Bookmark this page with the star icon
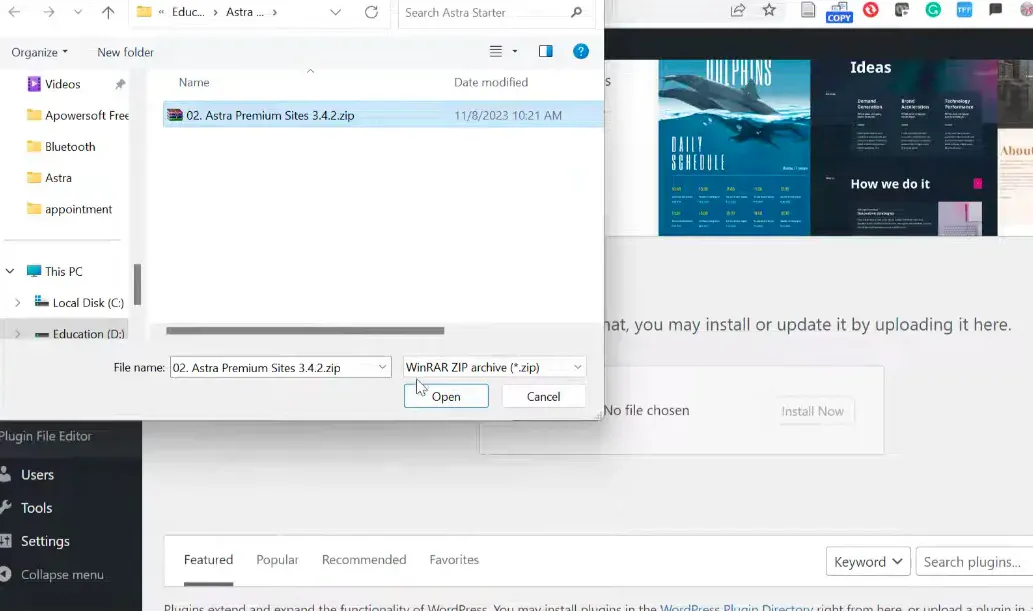 769,10
